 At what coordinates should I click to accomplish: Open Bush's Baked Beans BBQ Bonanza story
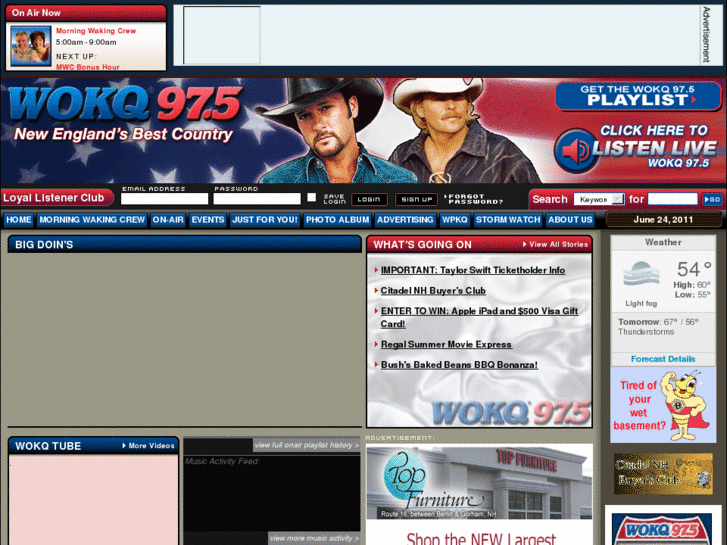pos(459,365)
